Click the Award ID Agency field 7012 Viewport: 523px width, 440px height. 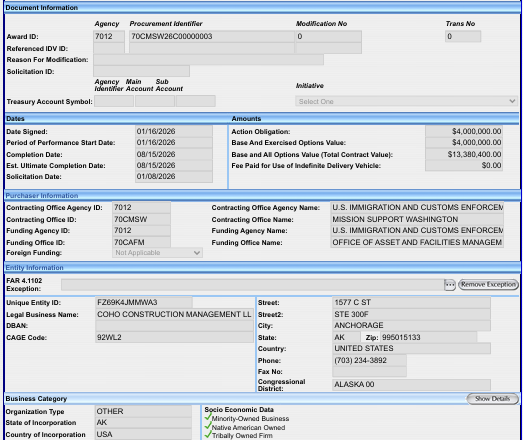[x=109, y=36]
